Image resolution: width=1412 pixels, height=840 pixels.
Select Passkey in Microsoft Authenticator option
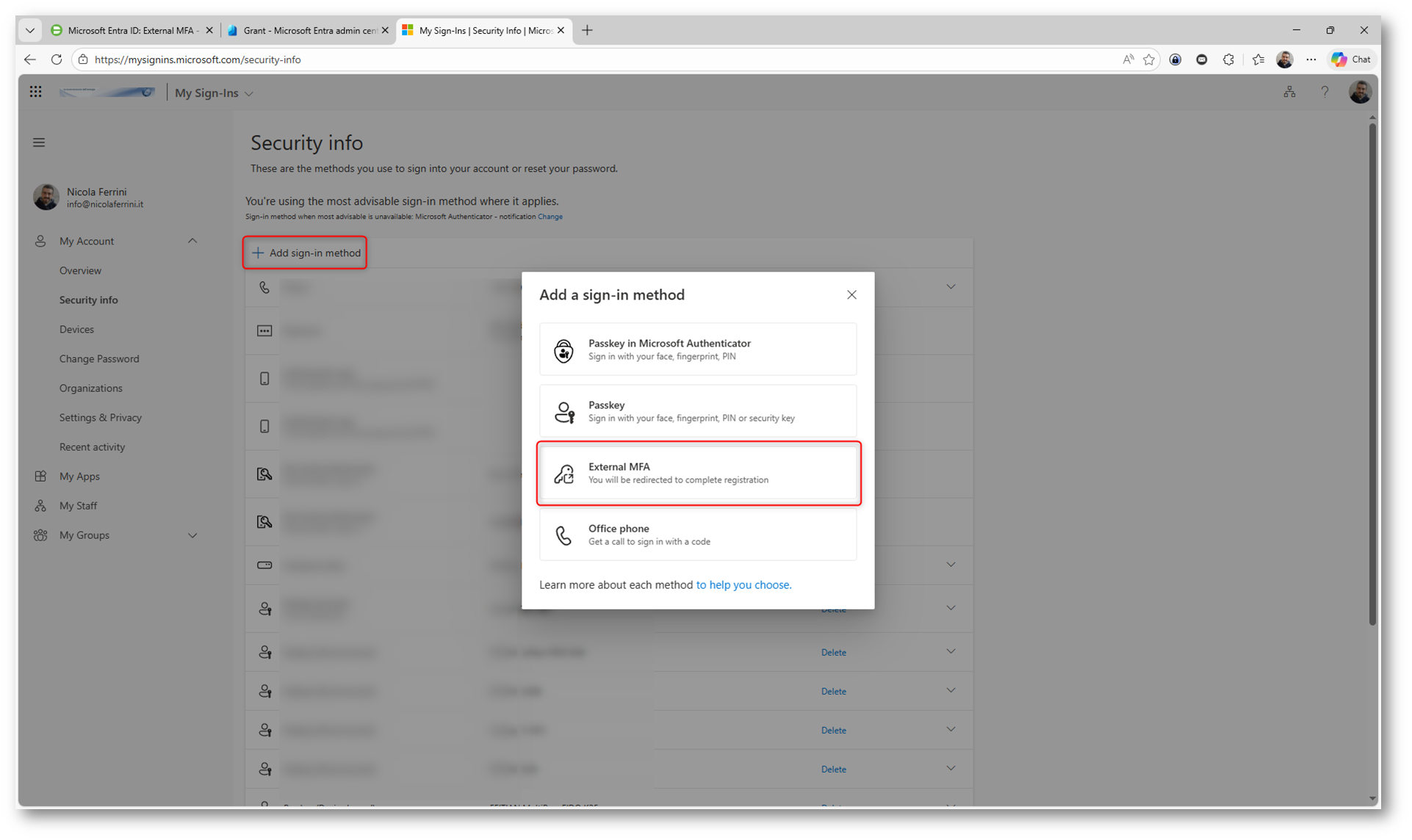pyautogui.click(x=697, y=350)
